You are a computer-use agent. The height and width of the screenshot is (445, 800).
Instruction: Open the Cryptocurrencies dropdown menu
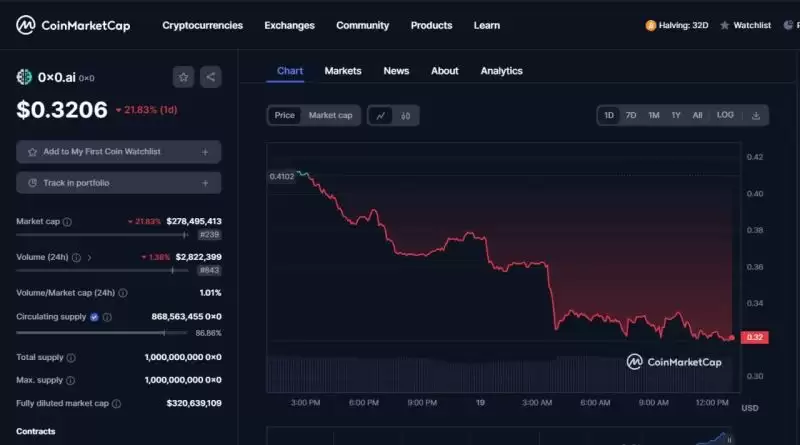pos(202,25)
